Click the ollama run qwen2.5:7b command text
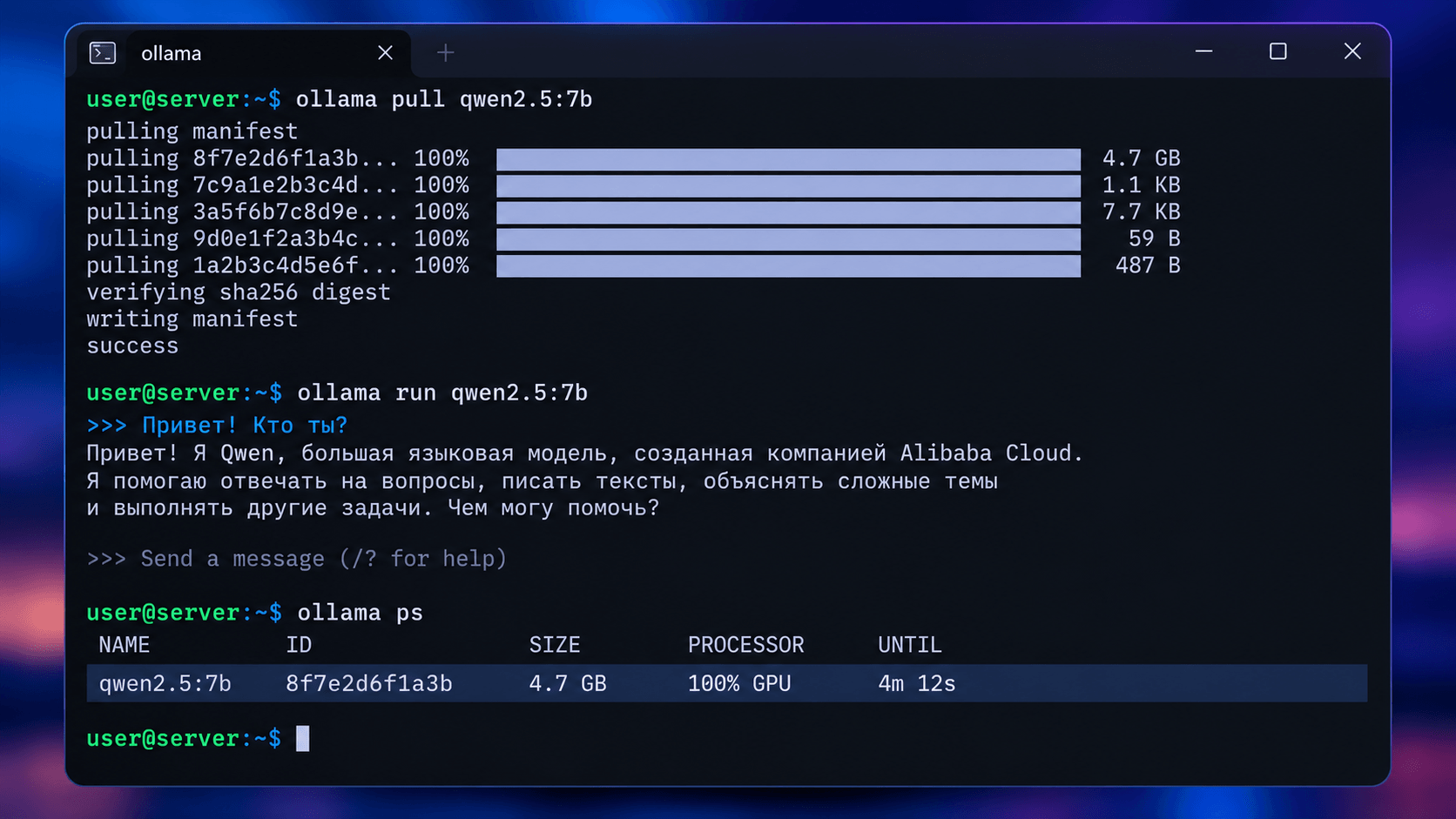This screenshot has width=1456, height=819. pos(442,393)
